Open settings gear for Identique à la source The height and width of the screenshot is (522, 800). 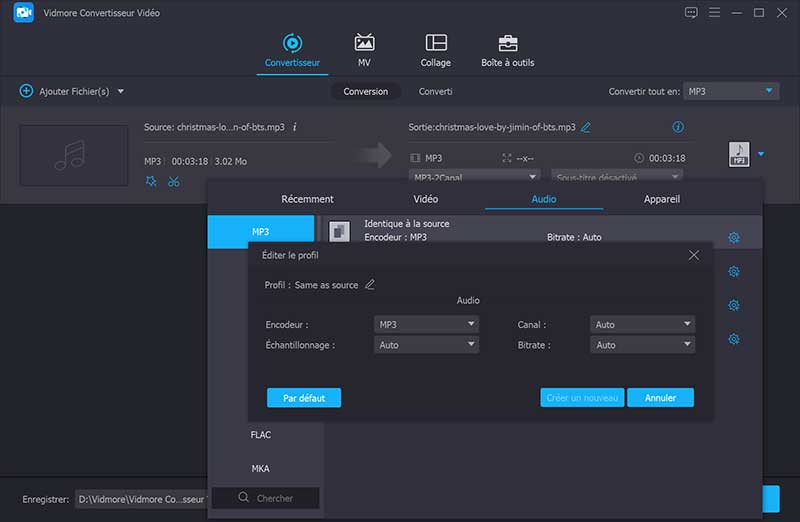click(733, 237)
